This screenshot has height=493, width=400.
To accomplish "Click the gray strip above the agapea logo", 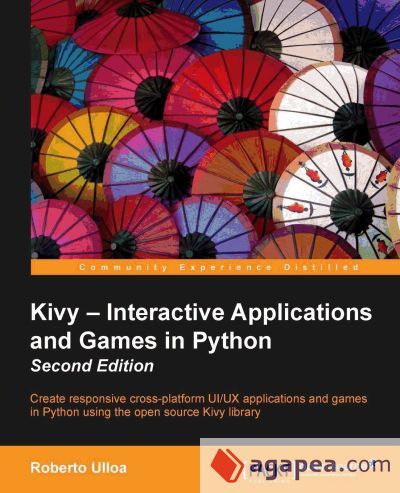I will click(300, 442).
